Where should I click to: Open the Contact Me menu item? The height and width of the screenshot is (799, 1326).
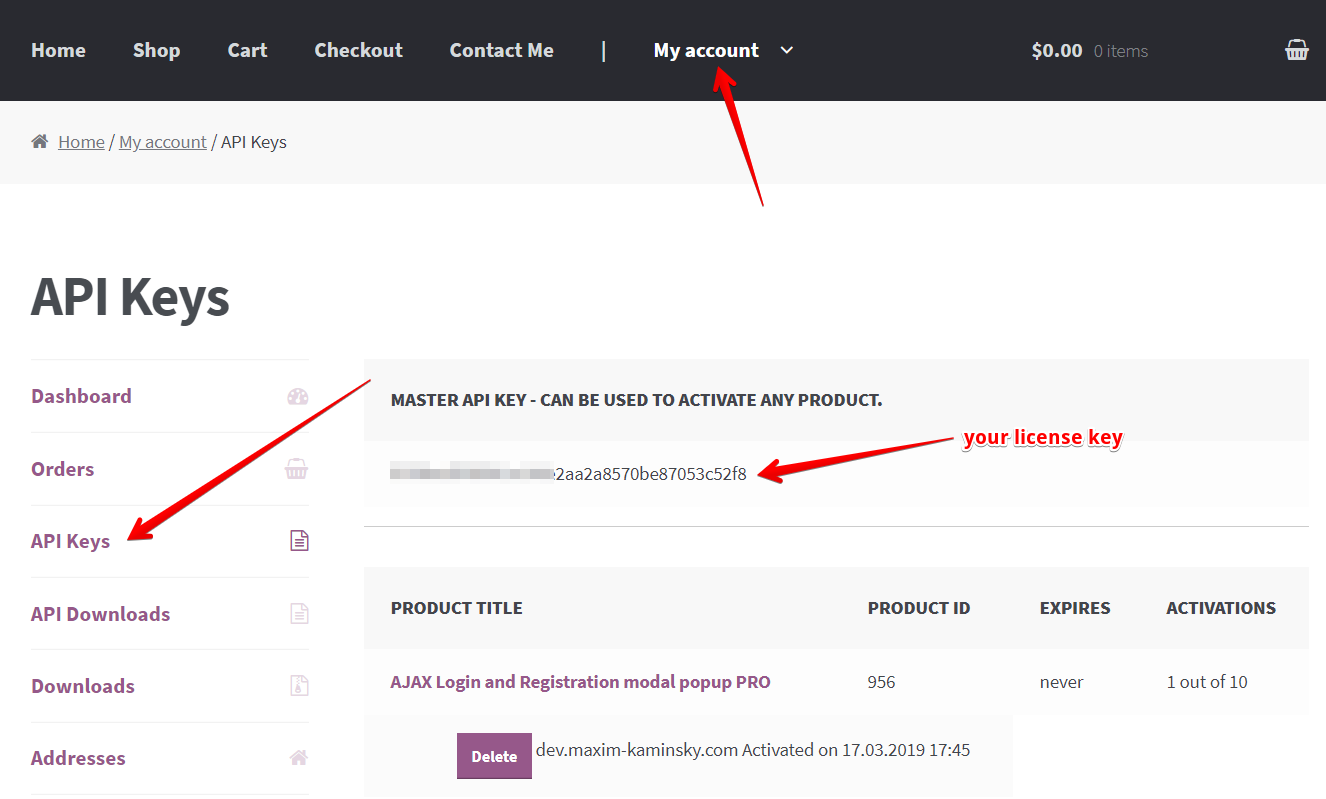pyautogui.click(x=501, y=50)
